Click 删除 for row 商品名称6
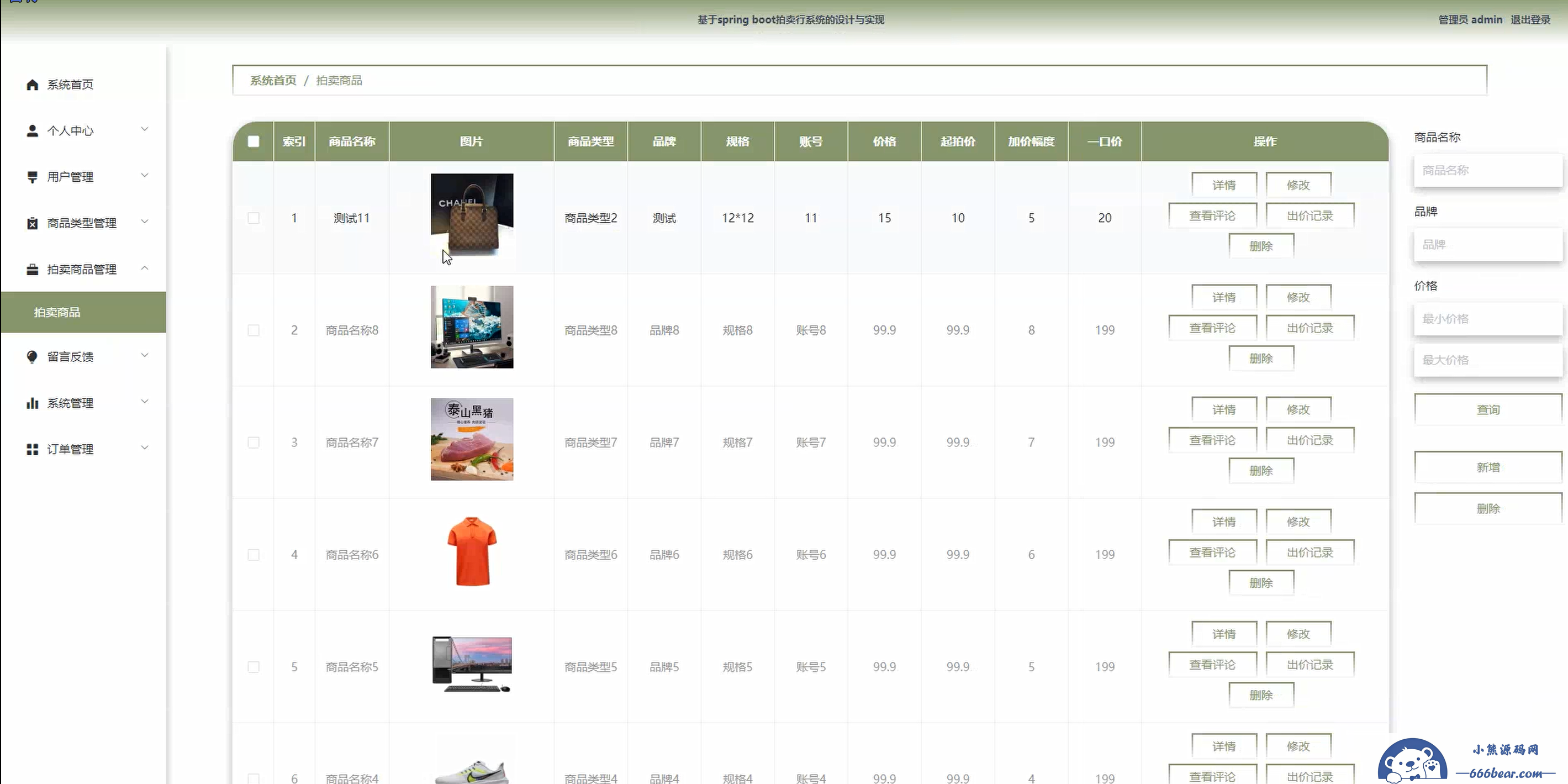 [x=1260, y=583]
